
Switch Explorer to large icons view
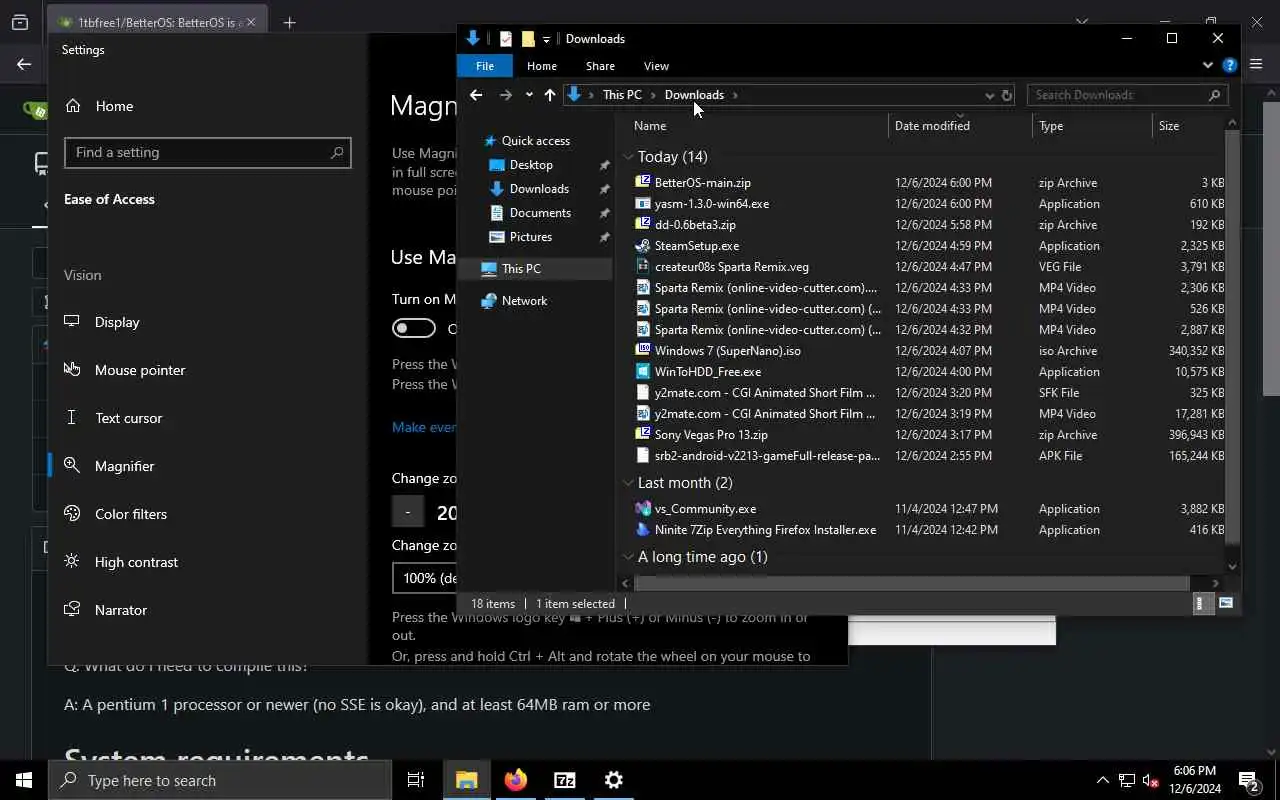click(x=1226, y=603)
